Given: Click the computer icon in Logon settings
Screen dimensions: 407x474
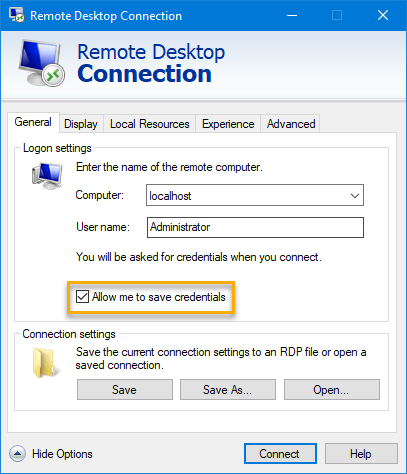Looking at the screenshot, I should (47, 176).
